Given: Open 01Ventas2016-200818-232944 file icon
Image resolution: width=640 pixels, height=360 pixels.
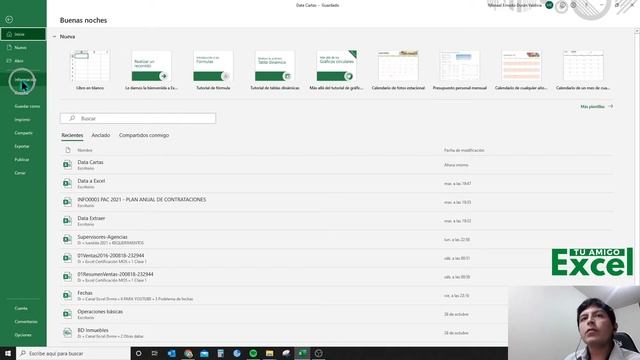Looking at the screenshot, I should coord(67,258).
